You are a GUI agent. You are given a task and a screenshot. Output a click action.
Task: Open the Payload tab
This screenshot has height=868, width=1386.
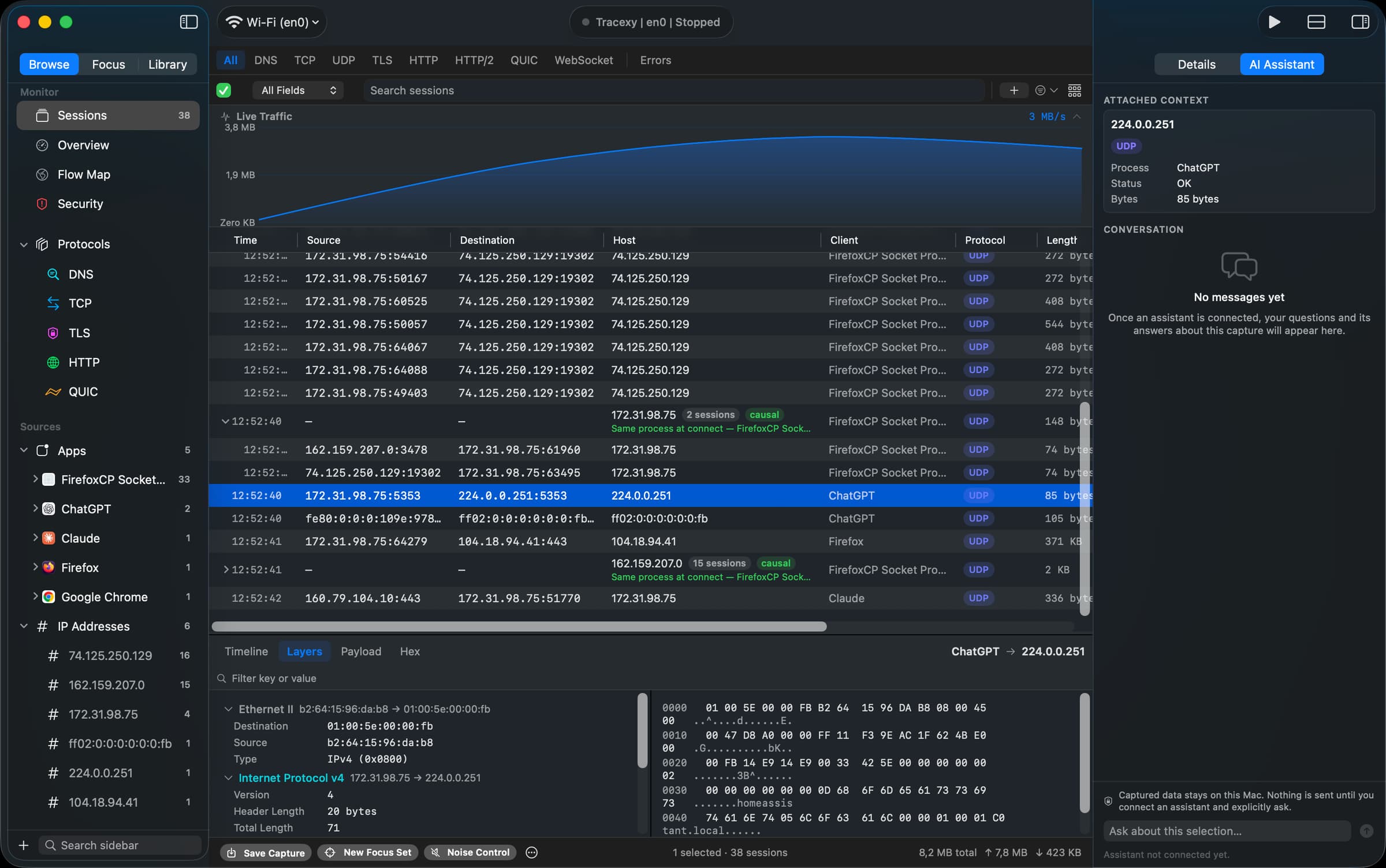[361, 651]
